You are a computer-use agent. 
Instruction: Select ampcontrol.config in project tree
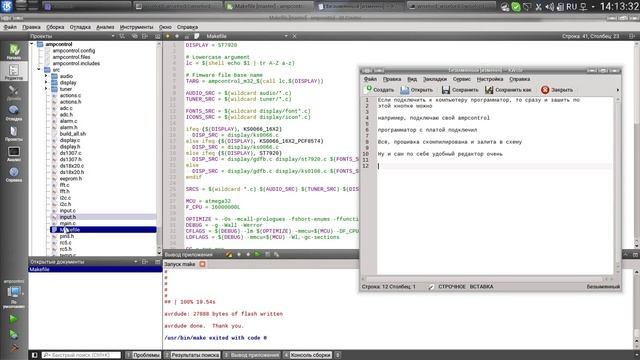(x=73, y=51)
